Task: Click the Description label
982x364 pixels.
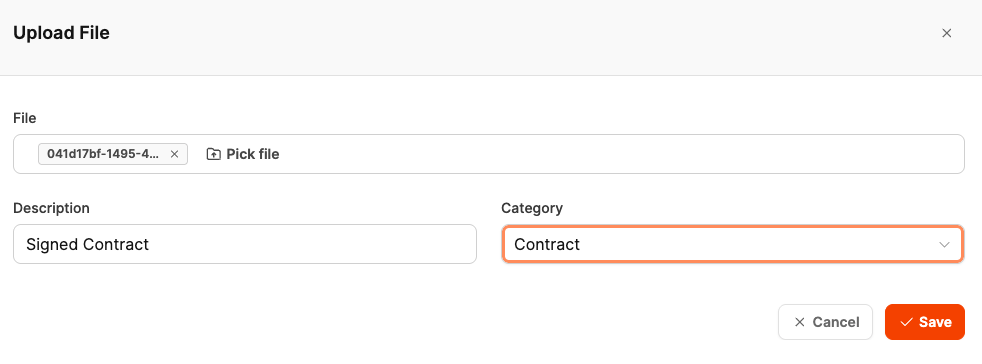Action: (51, 208)
